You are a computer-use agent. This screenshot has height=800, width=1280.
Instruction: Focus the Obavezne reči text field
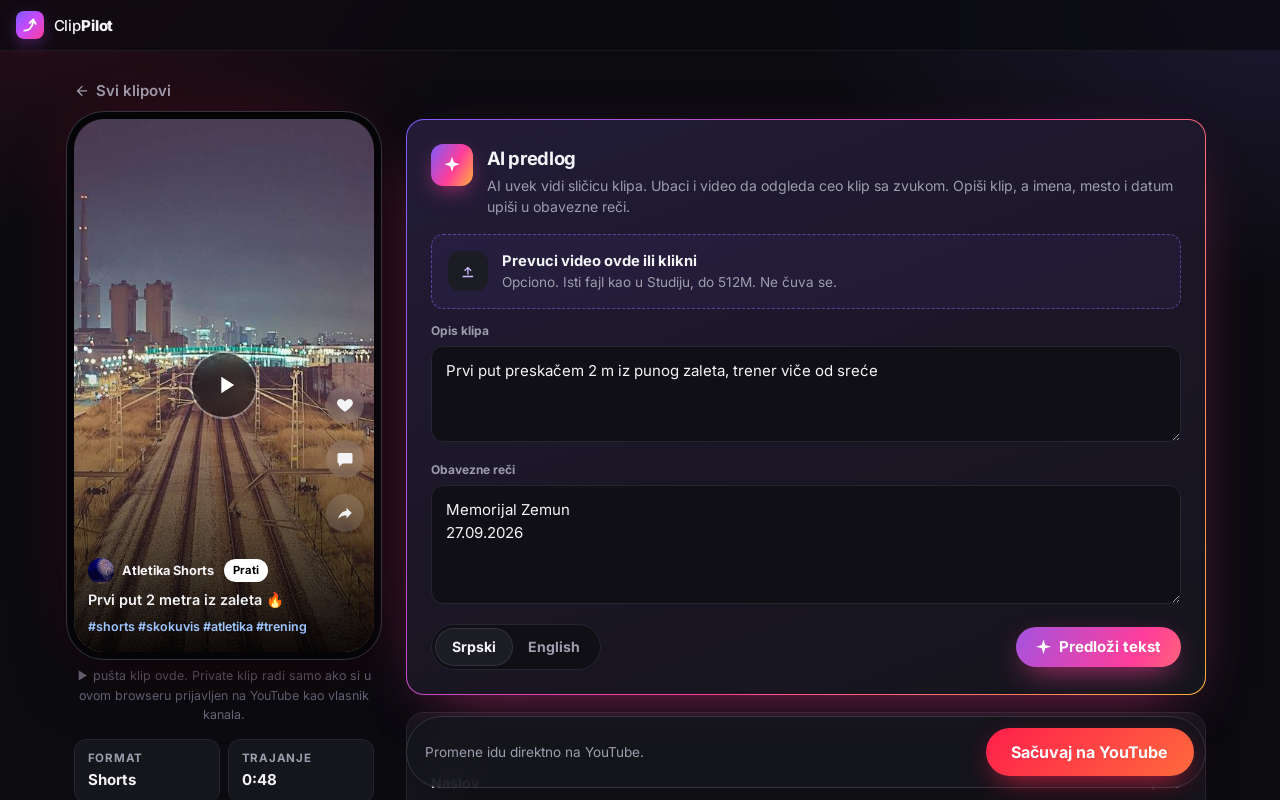click(x=806, y=544)
